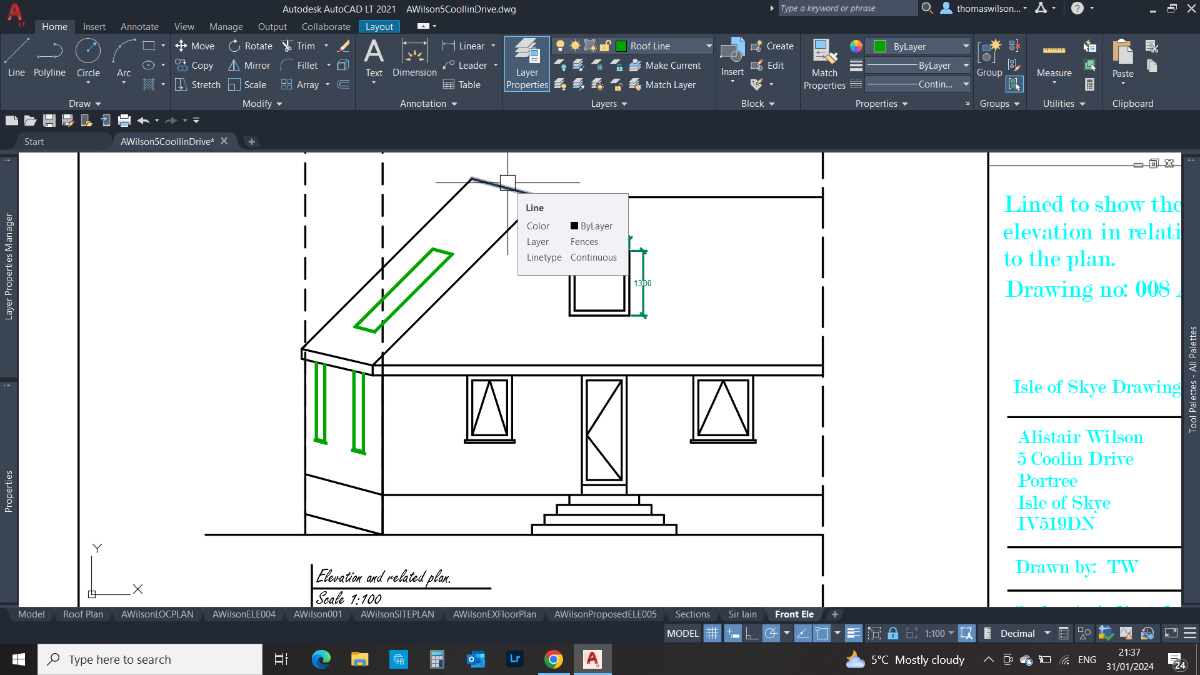Click the Make Current layer button

pyautogui.click(x=665, y=65)
